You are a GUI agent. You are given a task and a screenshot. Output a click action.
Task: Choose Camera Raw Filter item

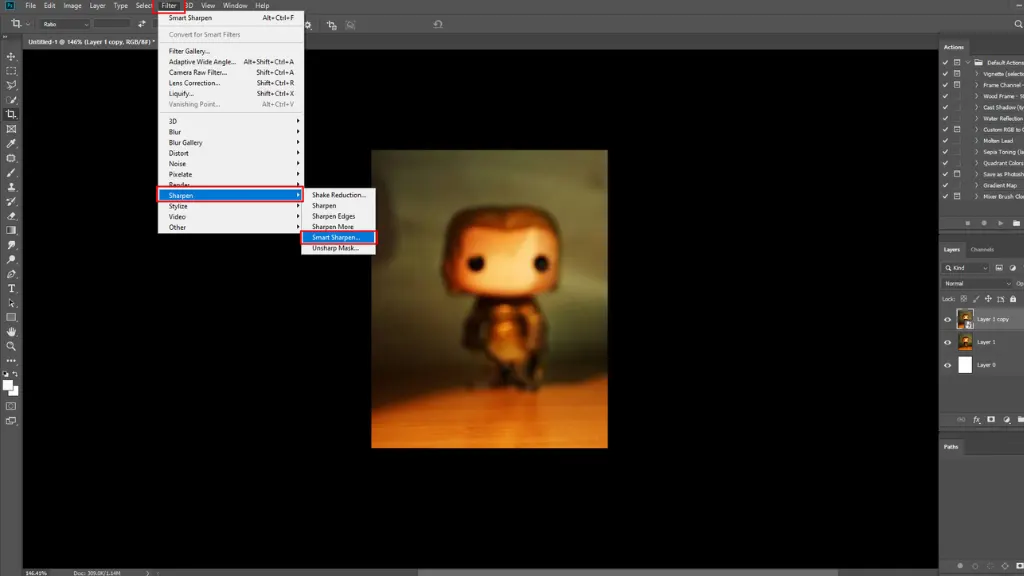coord(231,72)
